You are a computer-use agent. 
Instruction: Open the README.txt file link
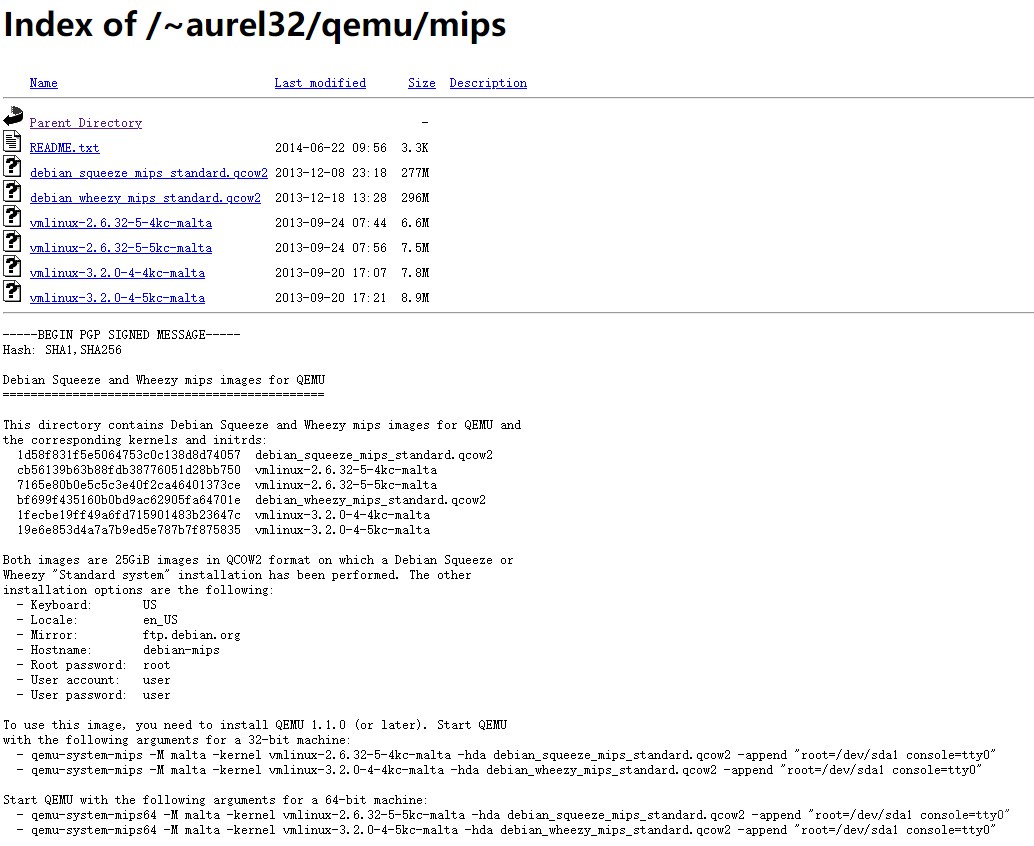click(65, 148)
